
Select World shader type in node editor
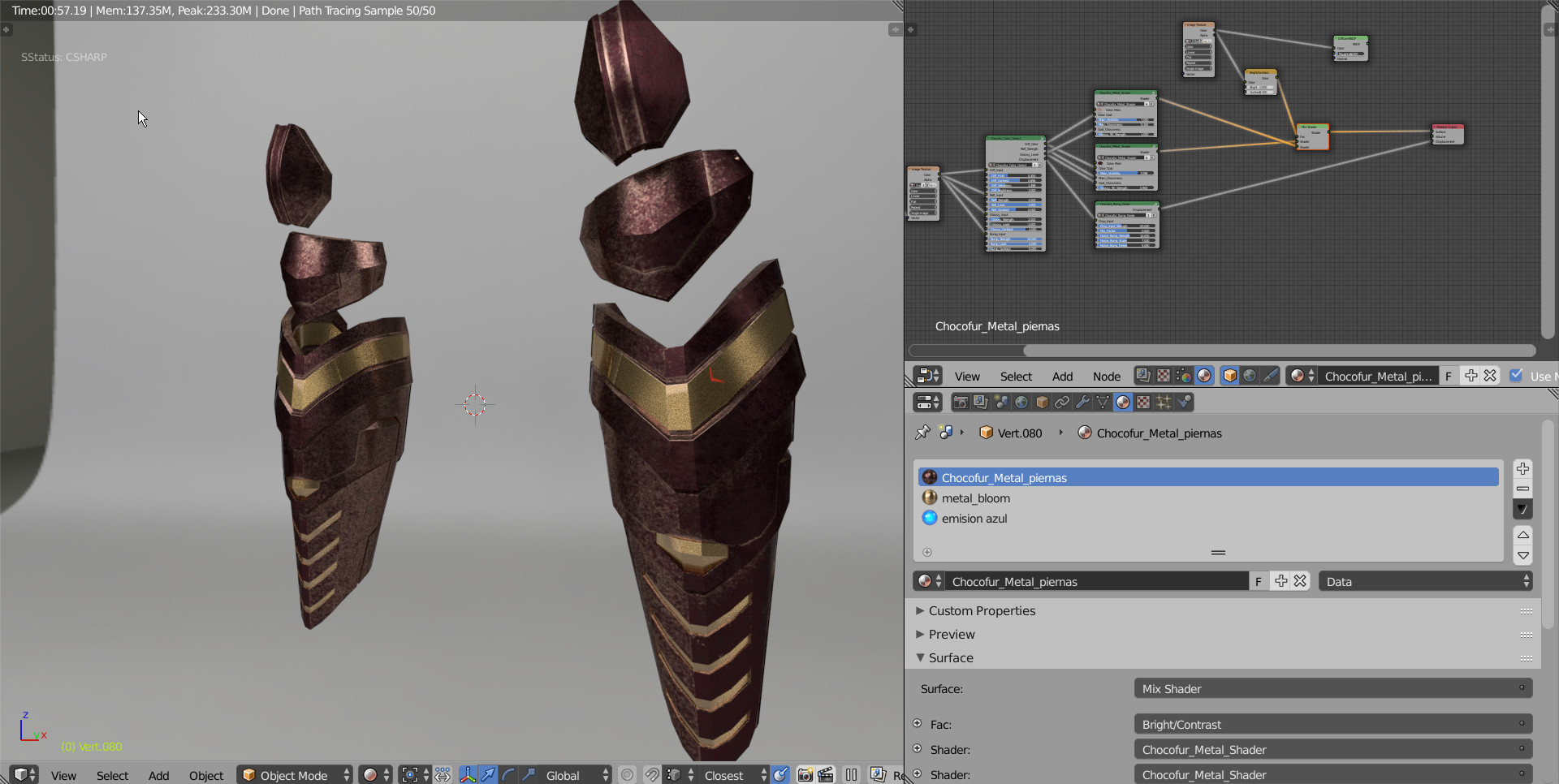tap(1250, 376)
